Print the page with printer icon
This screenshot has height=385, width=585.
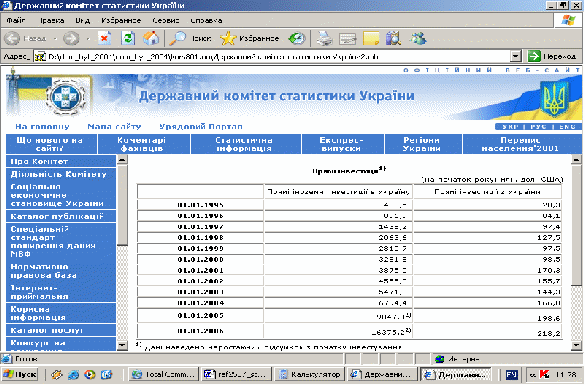tap(324, 38)
